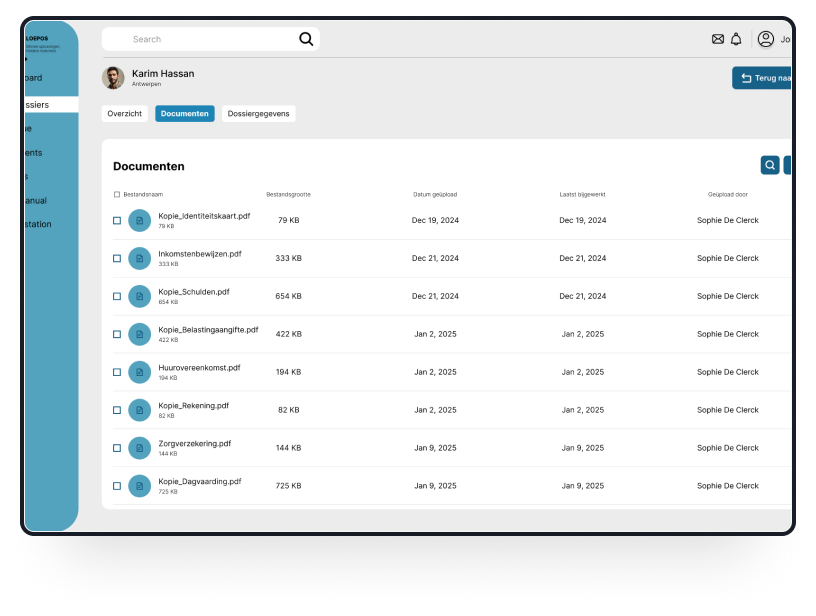This screenshot has width=816, height=616.
Task: Click file icon for Kopie_Dagvaarding.pdf
Action: [x=139, y=486]
